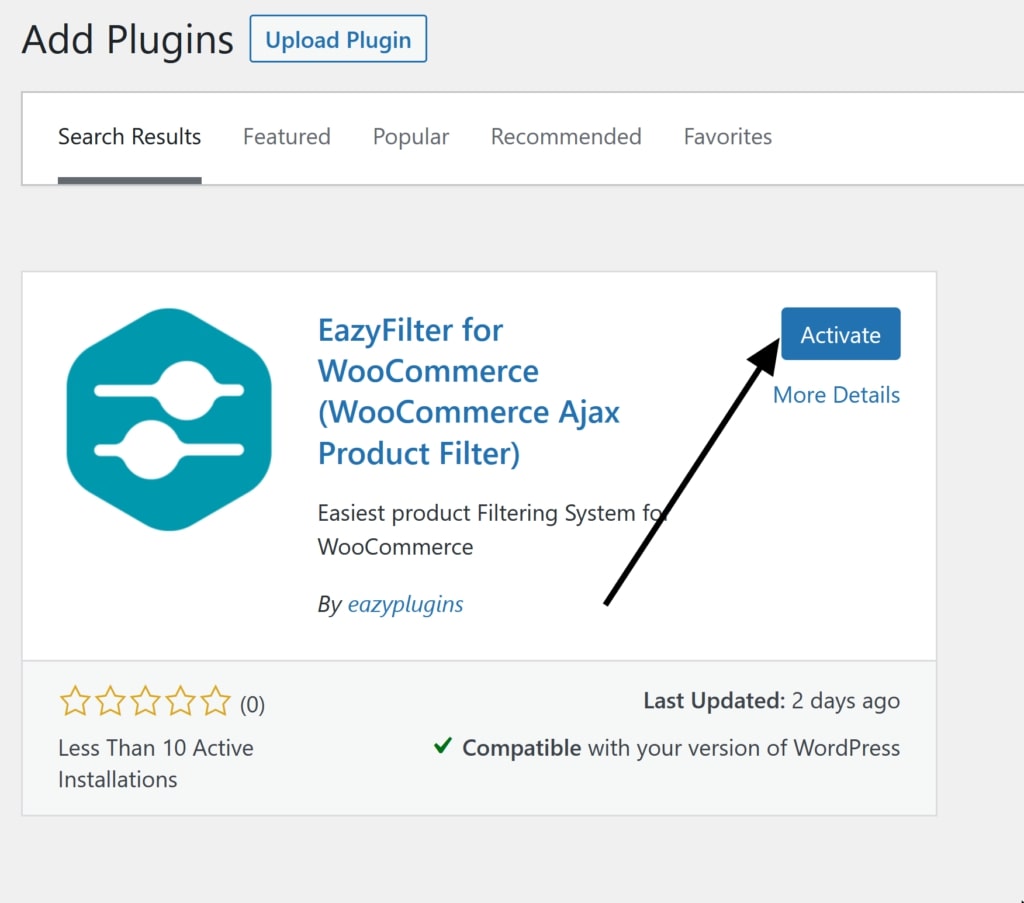Open the Popular plugins tab
The width and height of the screenshot is (1024, 903).
pyautogui.click(x=411, y=136)
